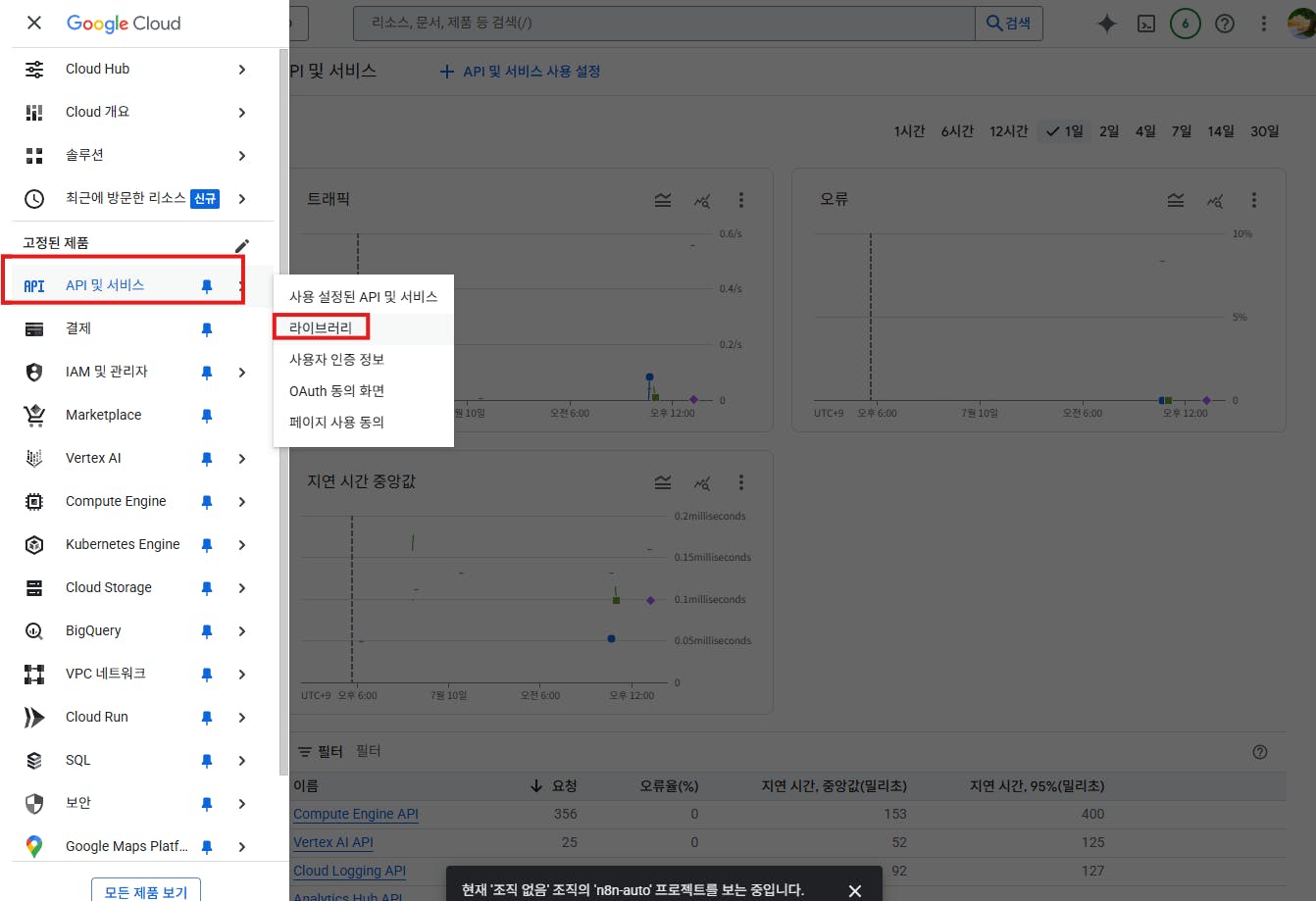This screenshot has height=901, width=1316.
Task: Unpin API 및 서비스 from pinned products
Action: click(x=207, y=286)
